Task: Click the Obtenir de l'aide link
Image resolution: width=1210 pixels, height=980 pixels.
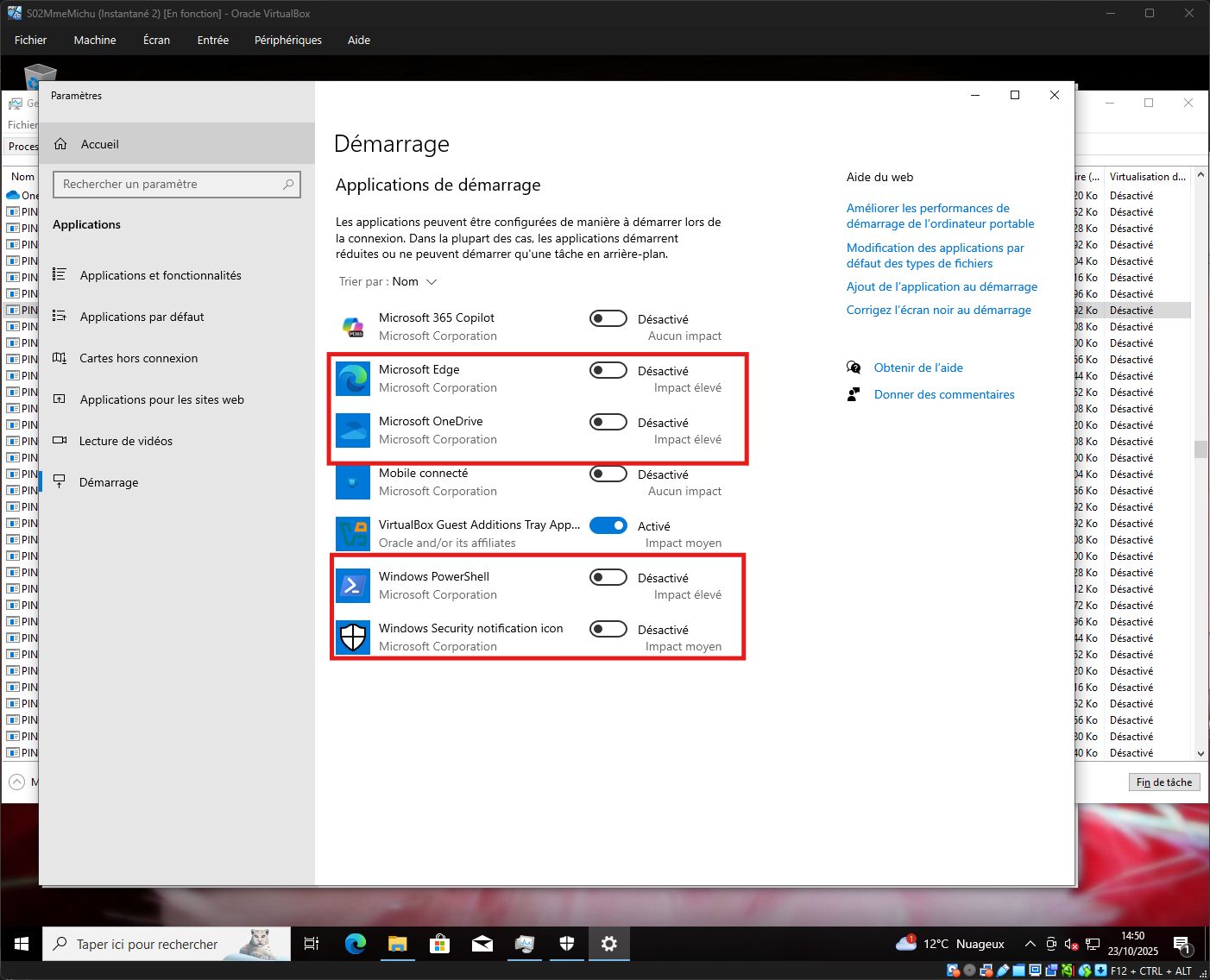Action: [x=918, y=367]
